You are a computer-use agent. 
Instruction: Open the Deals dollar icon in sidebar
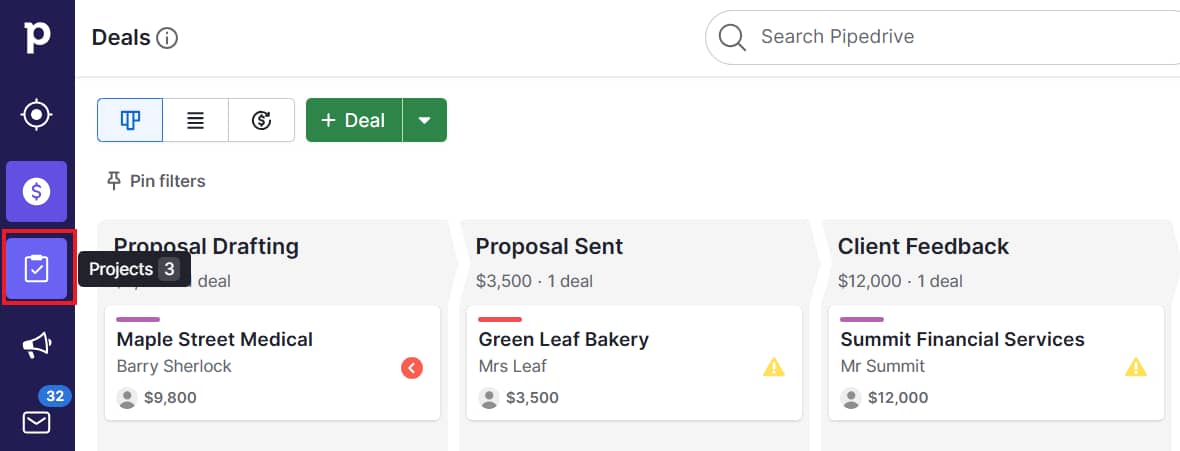(x=37, y=191)
